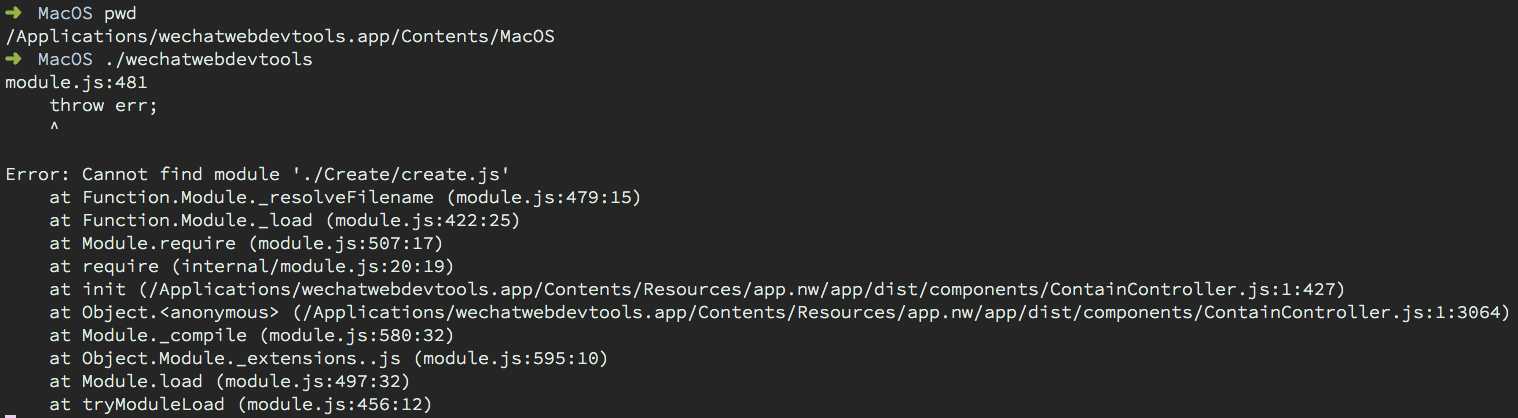Click the caret symbol under throw err
Viewport: 1518px width, 418px height.
point(54,129)
